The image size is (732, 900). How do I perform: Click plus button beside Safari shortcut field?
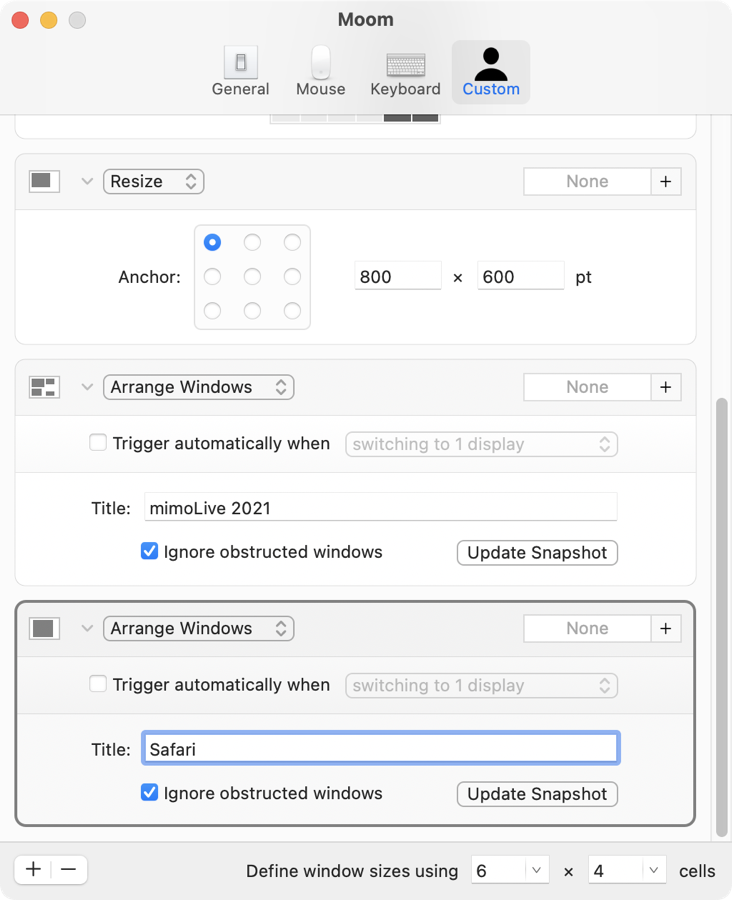pyautogui.click(x=666, y=628)
